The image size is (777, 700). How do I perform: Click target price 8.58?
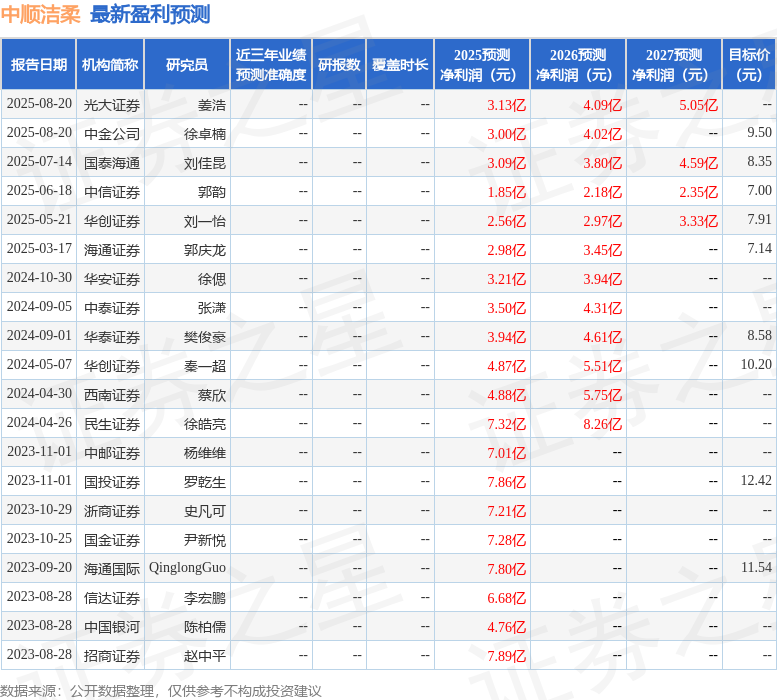click(759, 335)
